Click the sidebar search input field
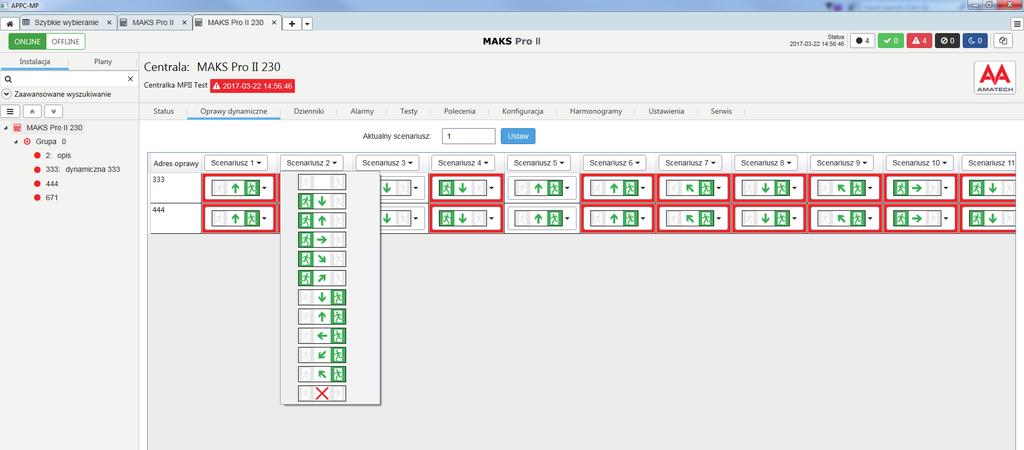Screen dimensions: 1024x450 pos(69,78)
